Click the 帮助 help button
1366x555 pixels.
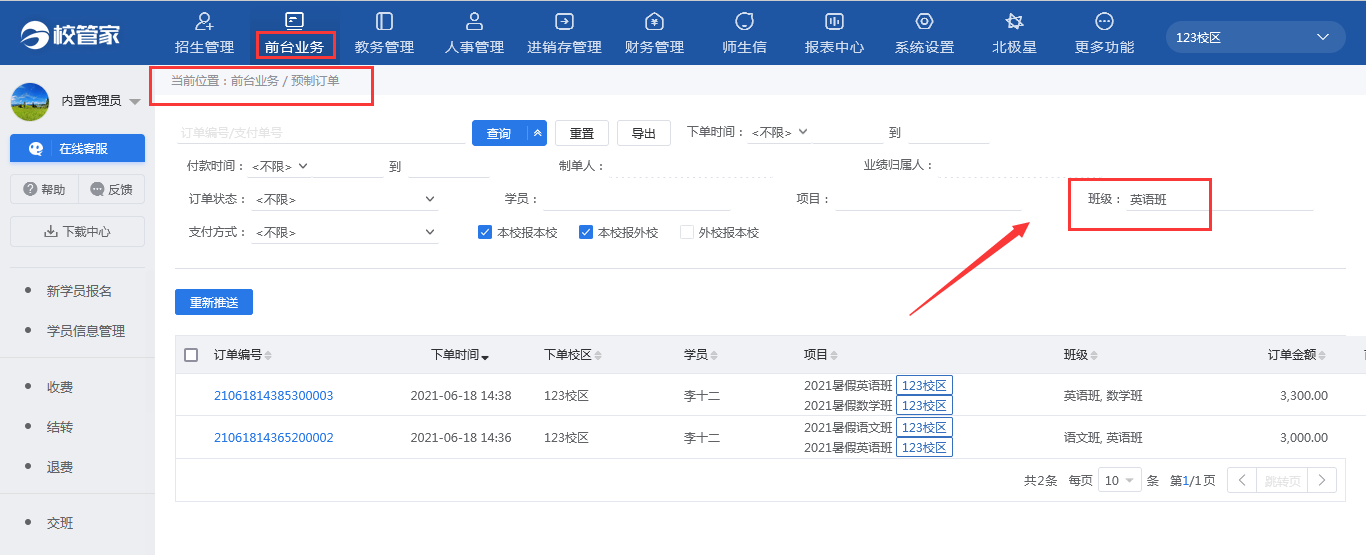coord(44,189)
